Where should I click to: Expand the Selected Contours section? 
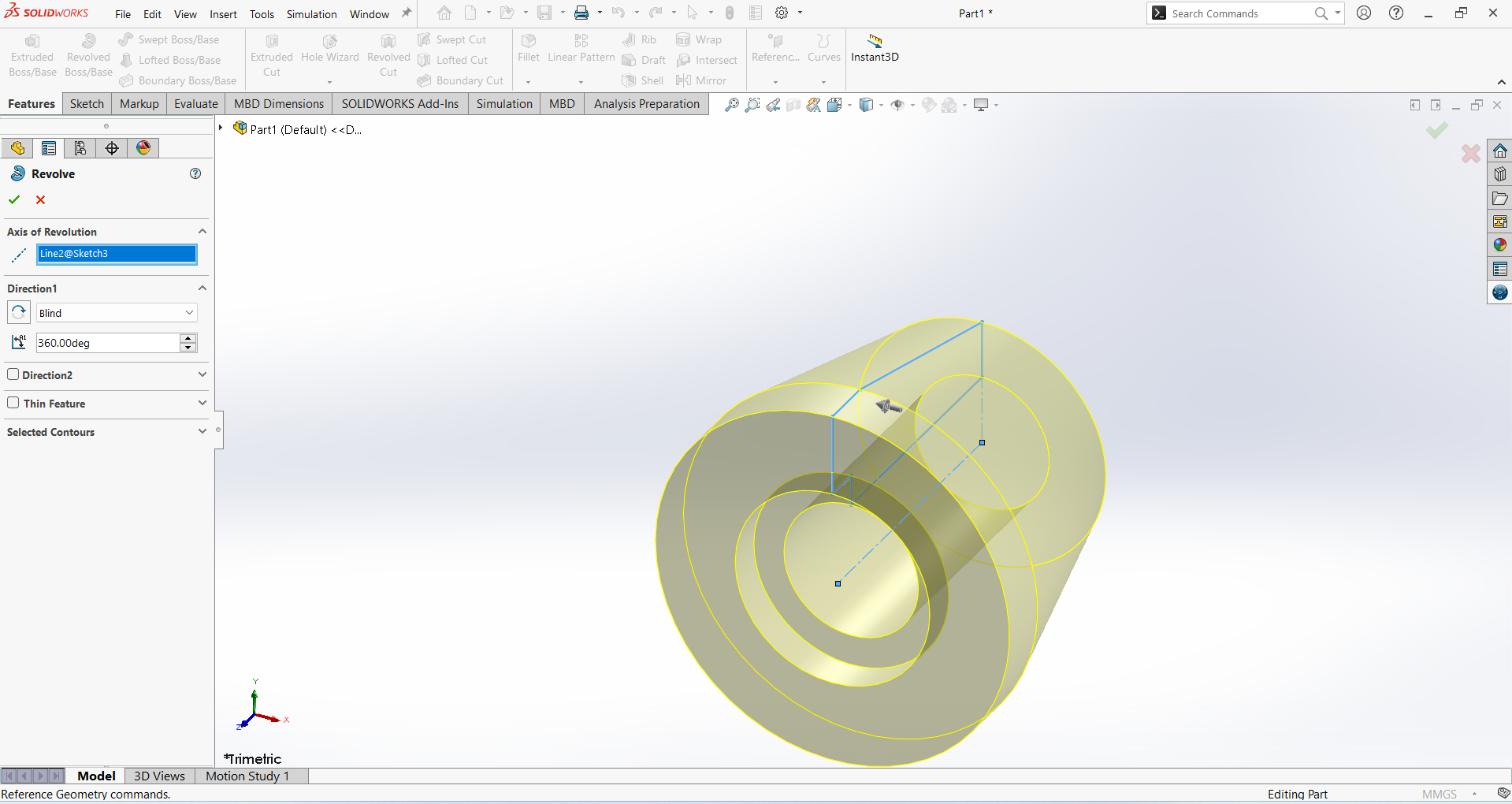coord(202,431)
